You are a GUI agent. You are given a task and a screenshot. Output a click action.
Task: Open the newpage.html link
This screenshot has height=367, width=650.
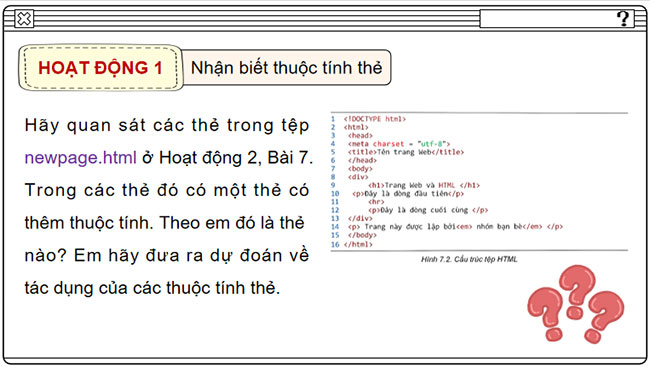tap(80, 158)
